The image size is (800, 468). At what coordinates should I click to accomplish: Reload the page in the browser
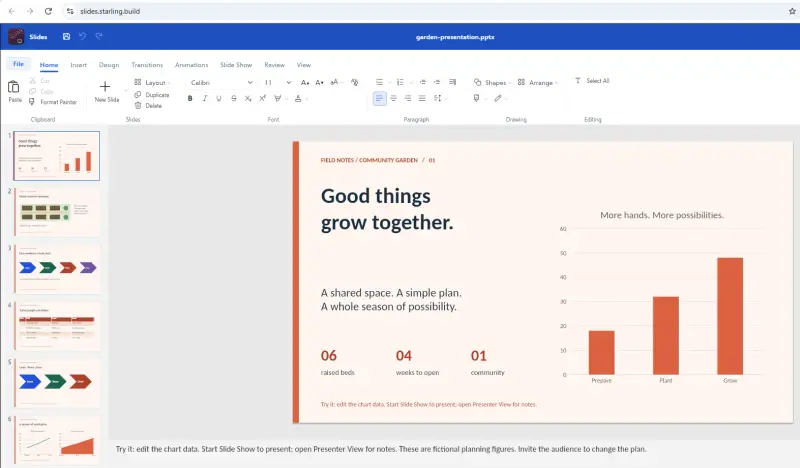pos(48,11)
